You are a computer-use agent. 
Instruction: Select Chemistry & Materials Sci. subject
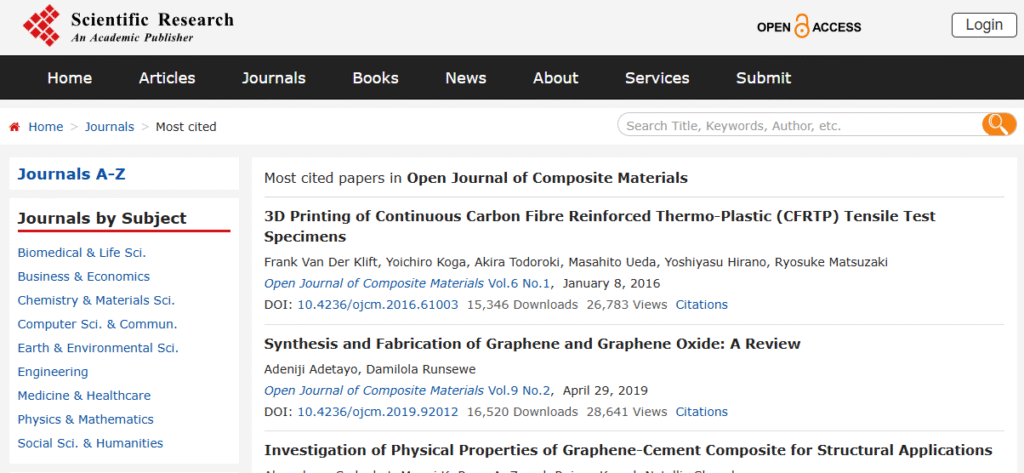tap(96, 301)
